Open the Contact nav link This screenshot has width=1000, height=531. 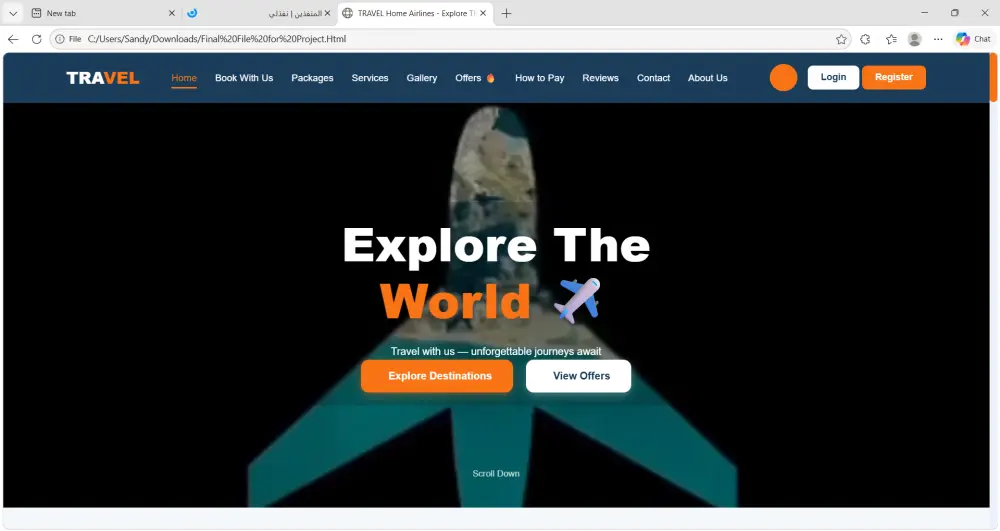(653, 78)
